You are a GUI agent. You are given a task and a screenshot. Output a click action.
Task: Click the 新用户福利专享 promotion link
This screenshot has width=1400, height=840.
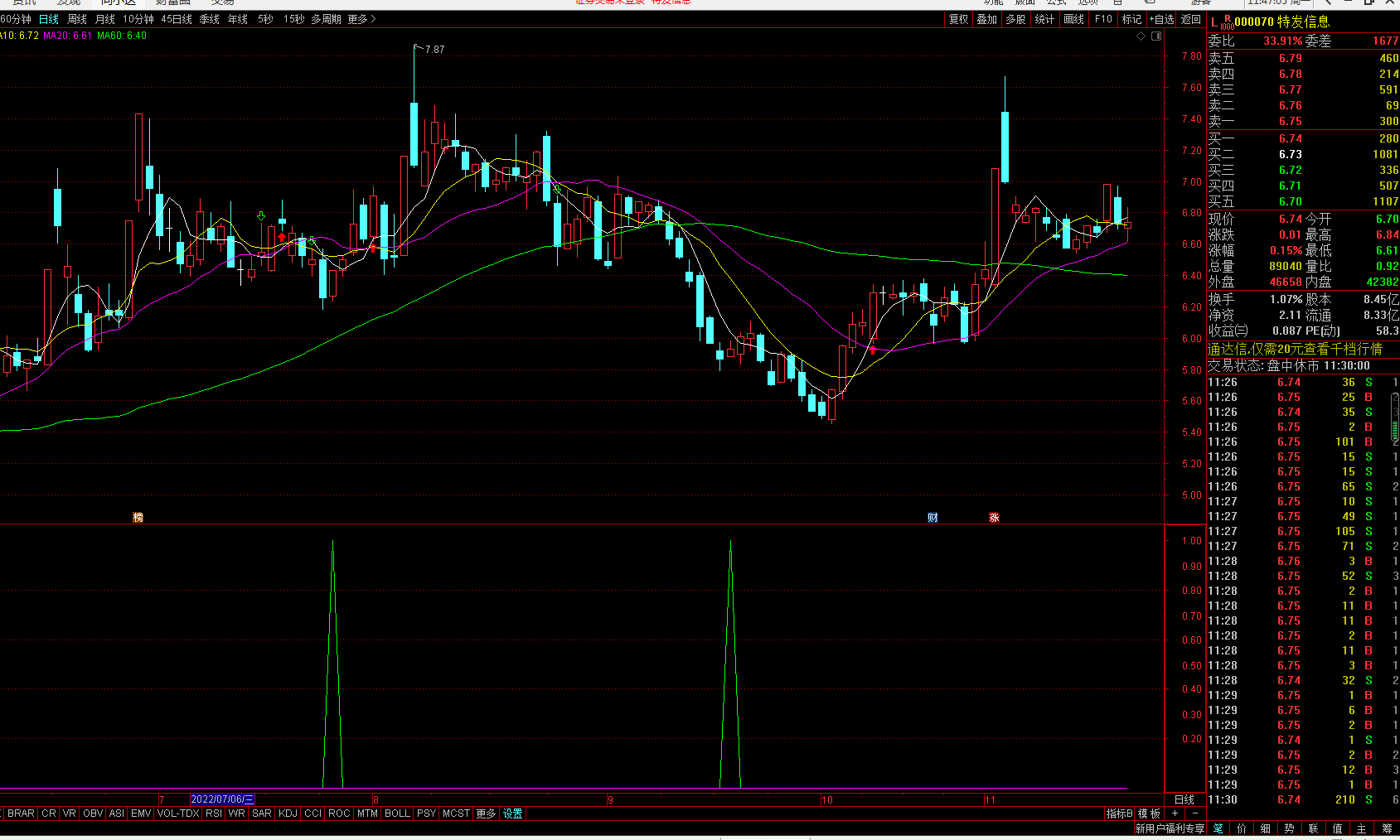[x=1170, y=828]
